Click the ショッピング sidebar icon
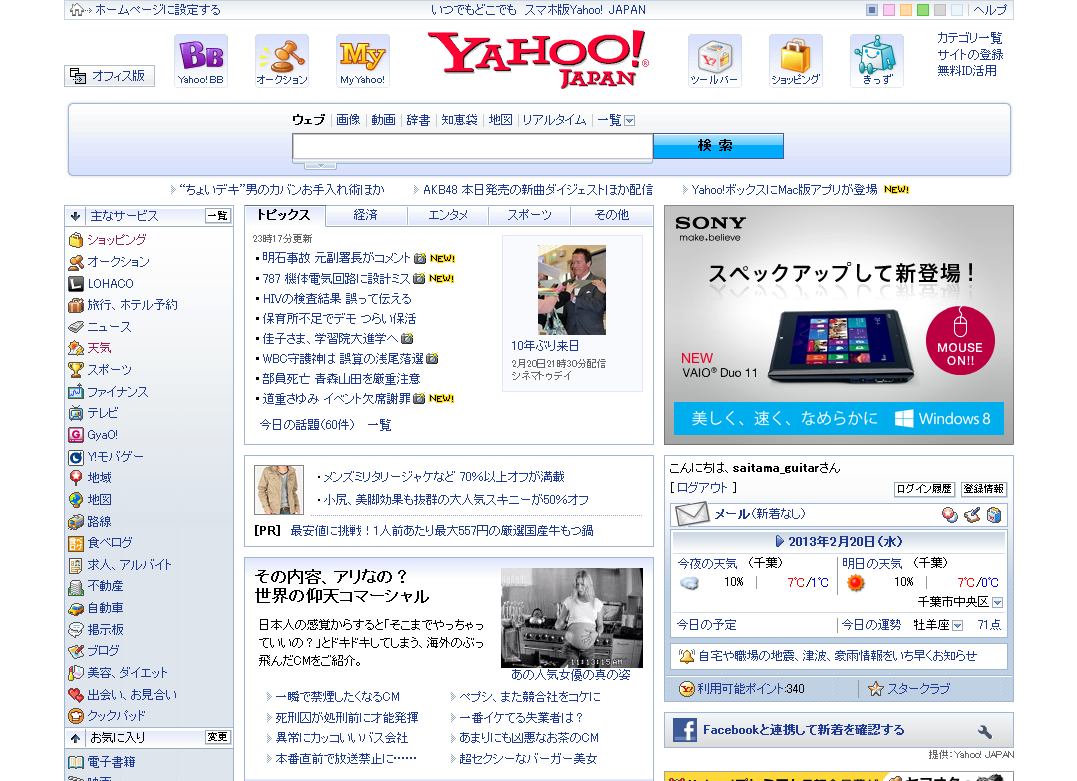 pyautogui.click(x=76, y=240)
